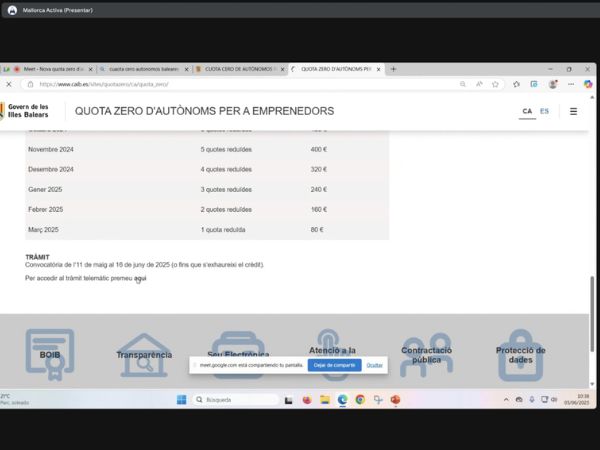Click the 'aquí' link for the tràmit telemàtic

(x=140, y=278)
